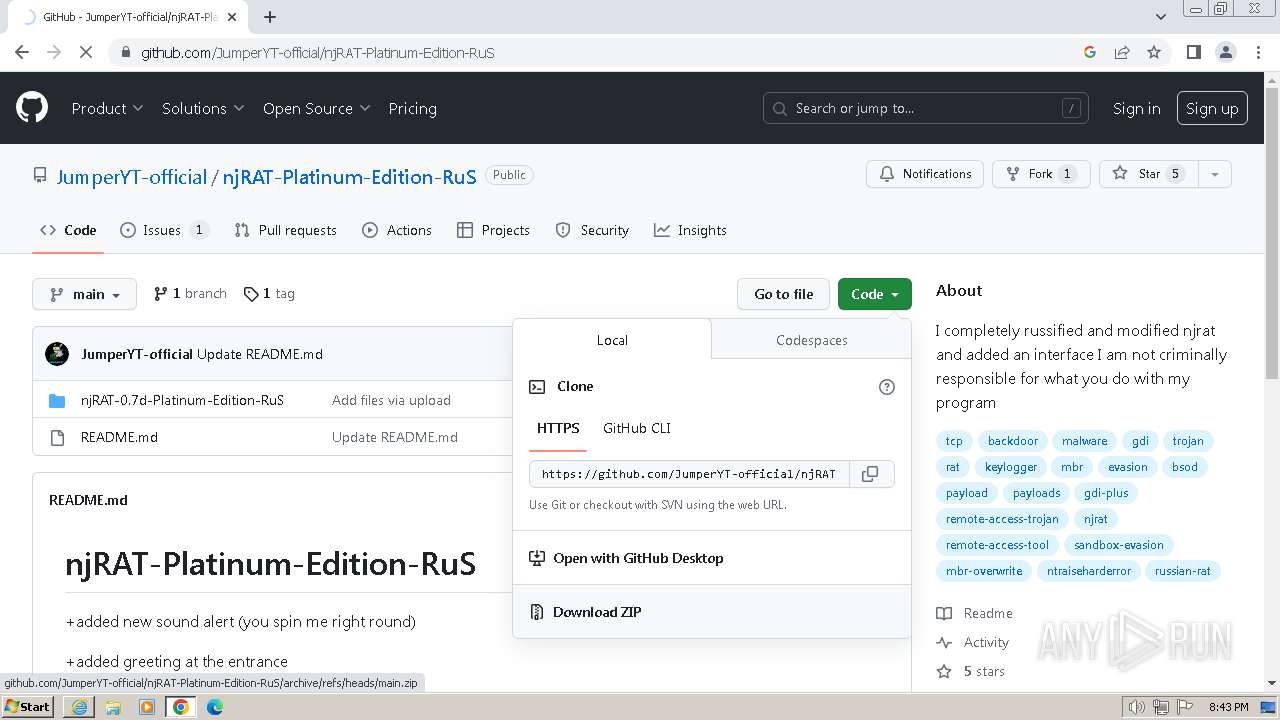Open the Insights tab
The image size is (1280, 720).
690,230
